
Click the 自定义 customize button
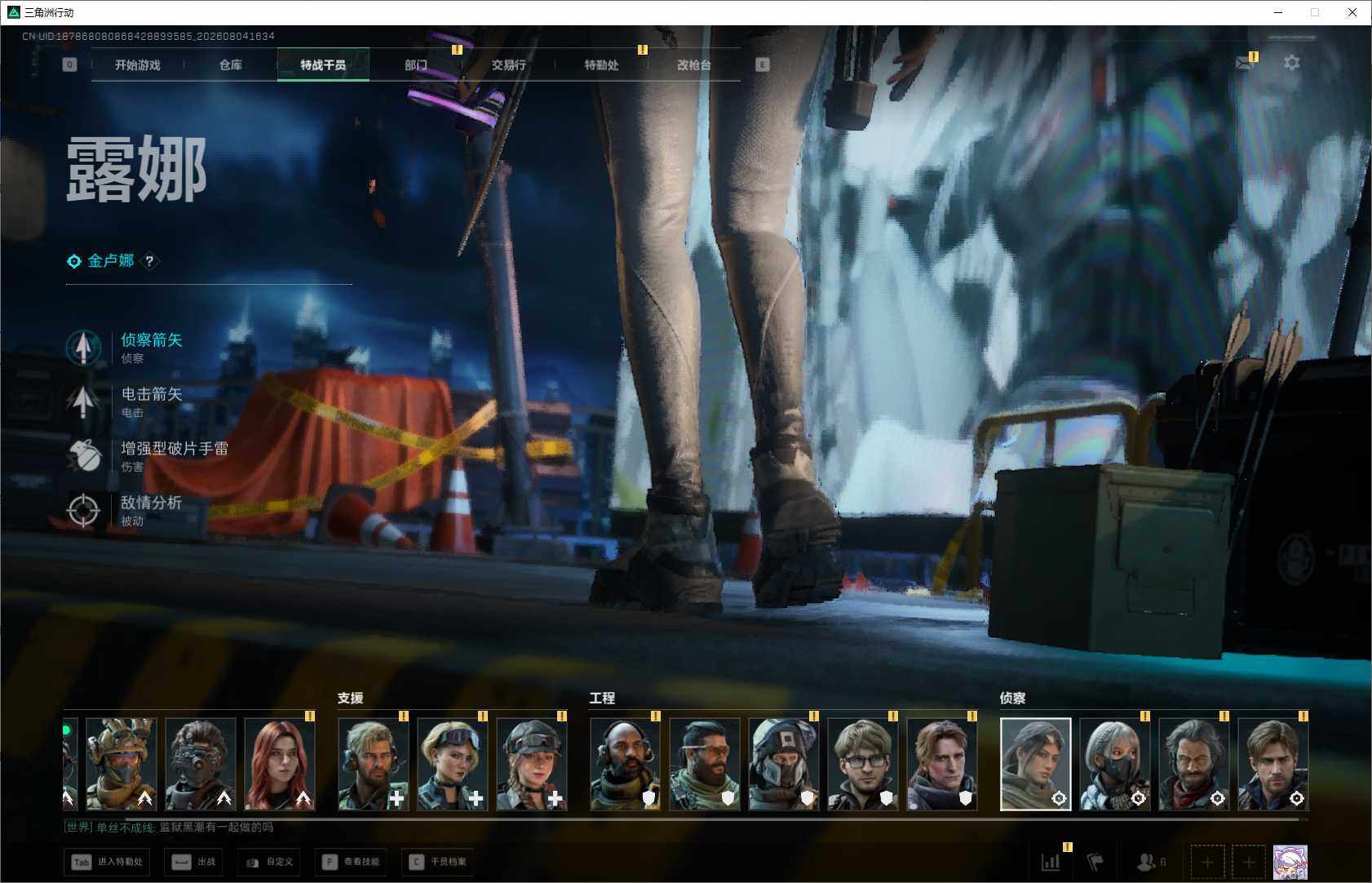pyautogui.click(x=269, y=862)
